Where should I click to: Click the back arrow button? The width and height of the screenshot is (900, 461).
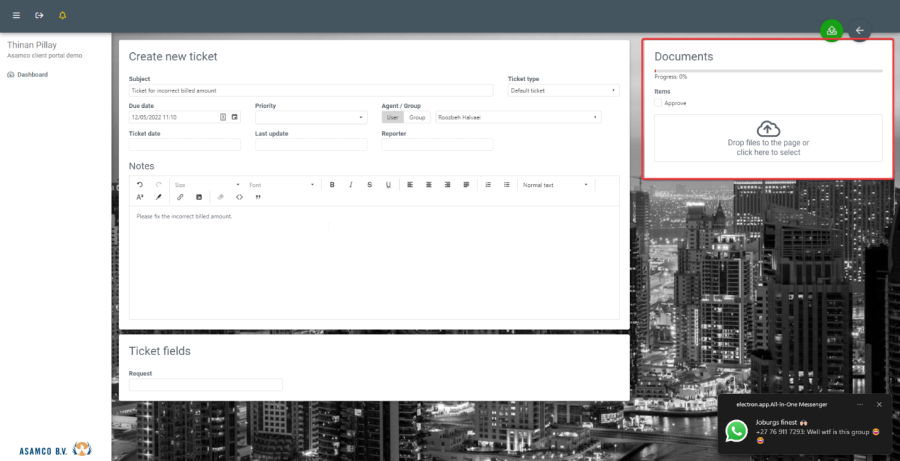[859, 30]
